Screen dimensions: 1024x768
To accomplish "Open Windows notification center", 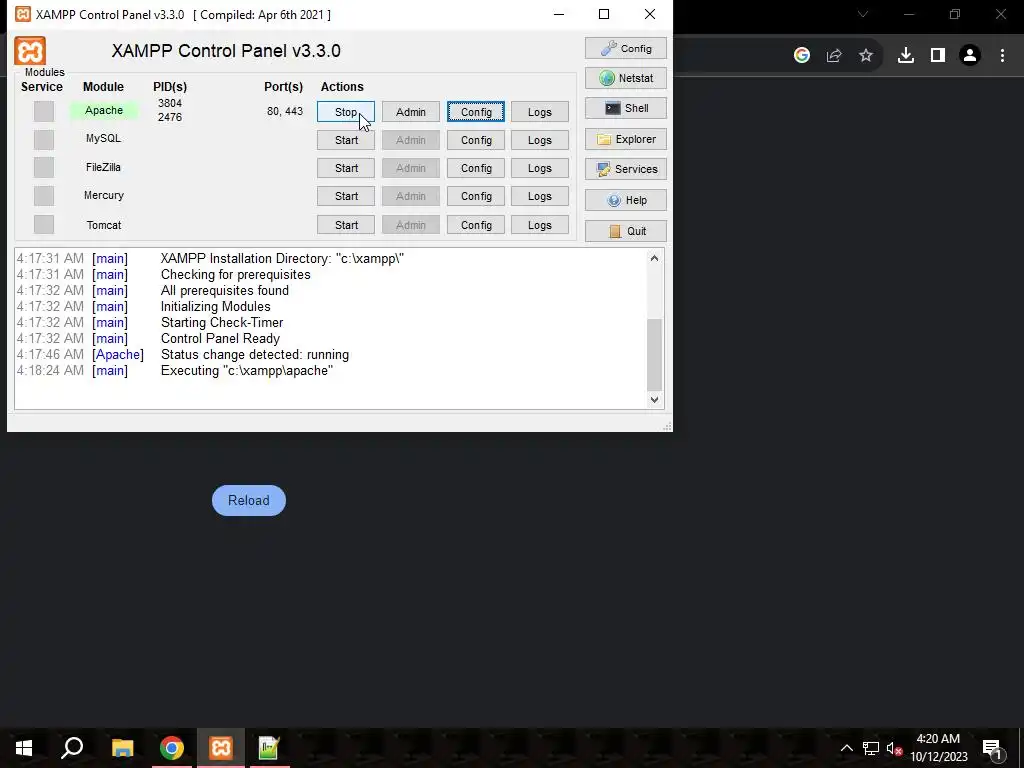I will [993, 748].
